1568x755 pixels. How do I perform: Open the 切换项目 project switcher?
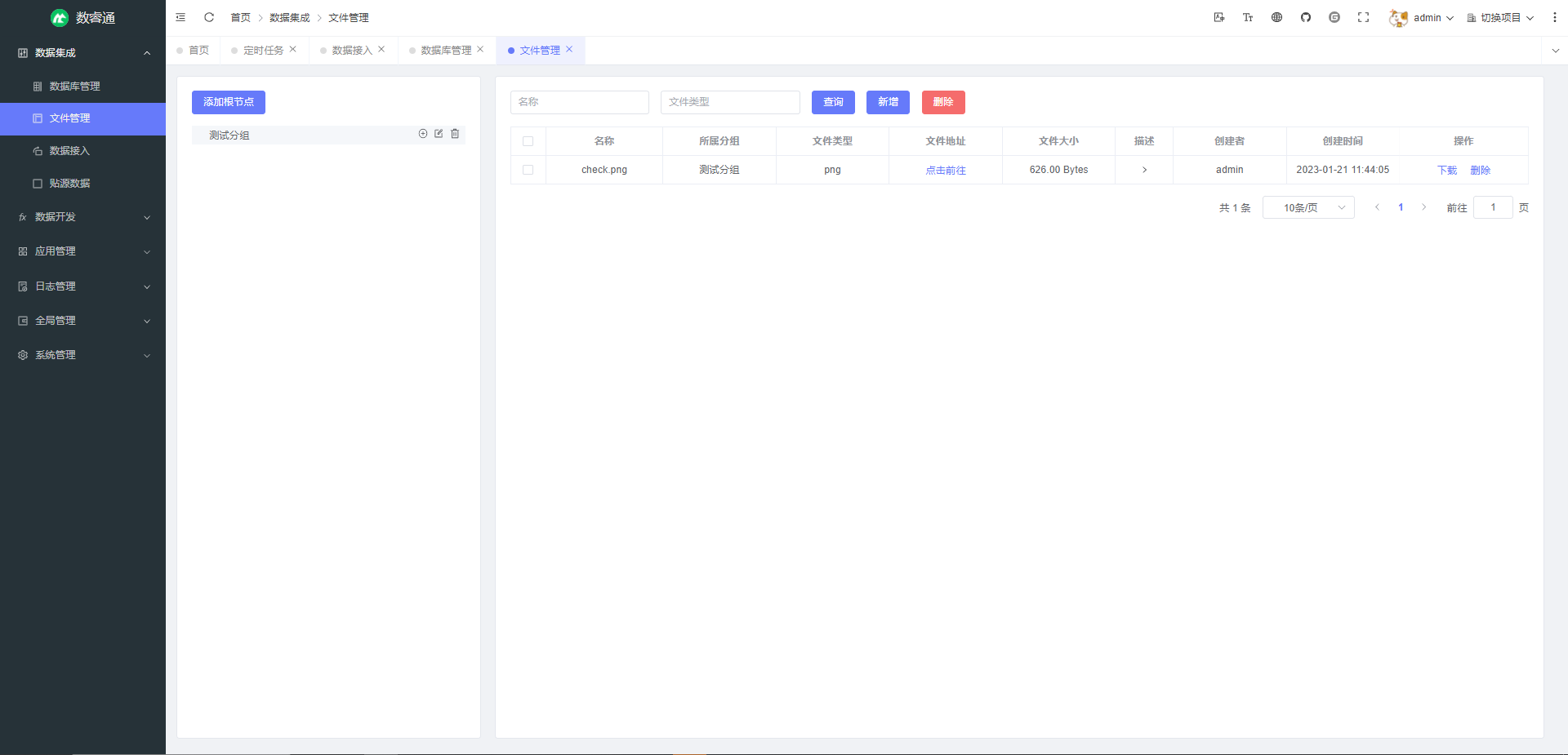tap(1500, 18)
